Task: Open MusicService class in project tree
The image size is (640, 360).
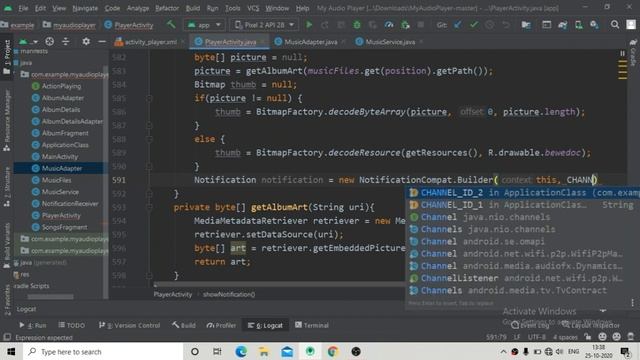Action: coord(60,192)
